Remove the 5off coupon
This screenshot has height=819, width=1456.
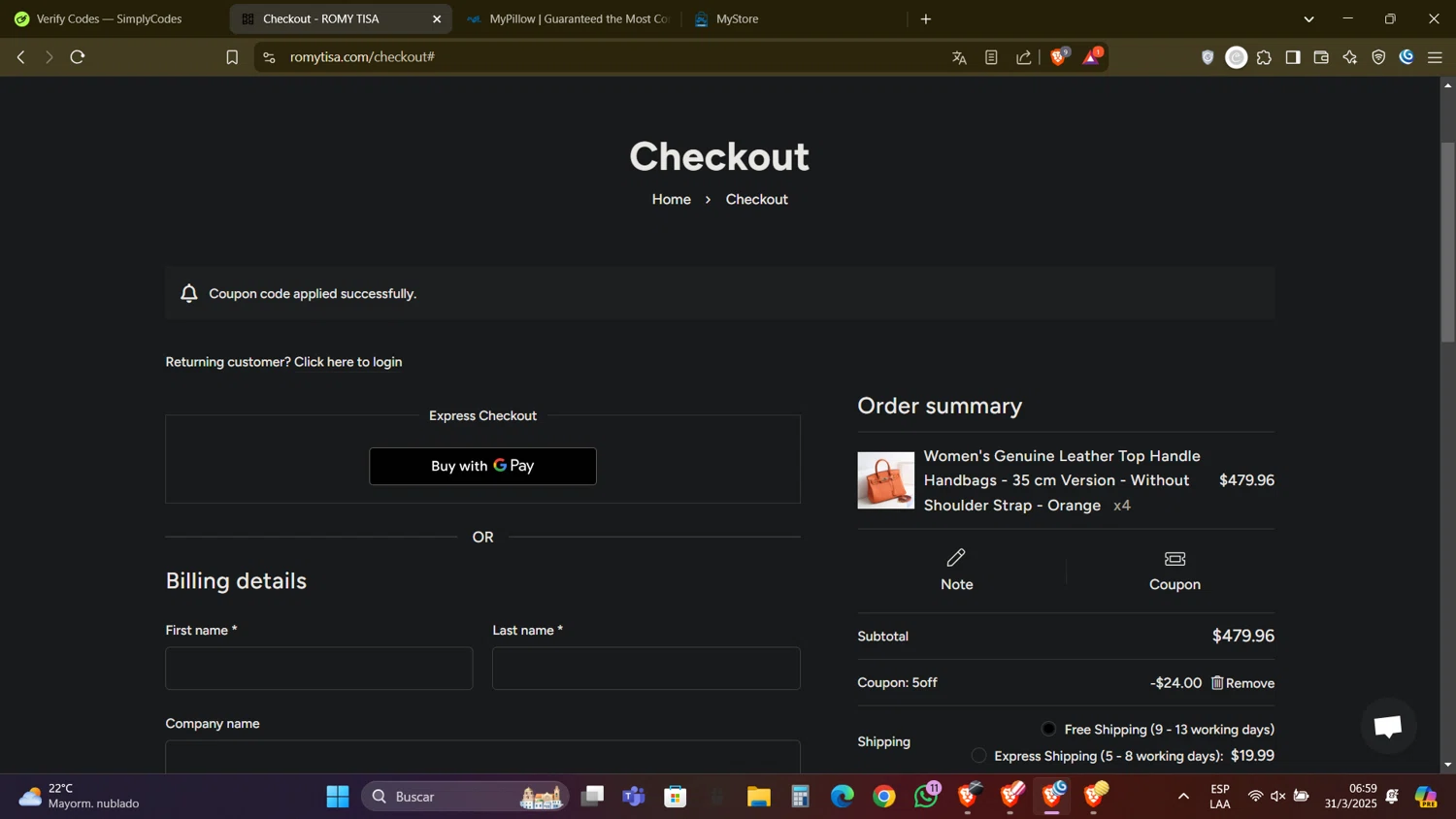tap(1242, 683)
